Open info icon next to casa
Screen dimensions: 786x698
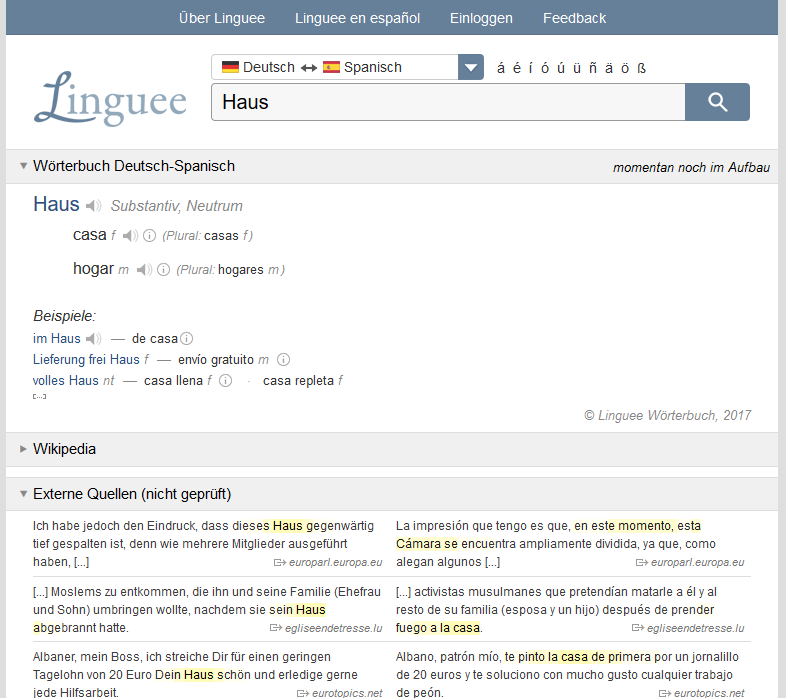149,236
